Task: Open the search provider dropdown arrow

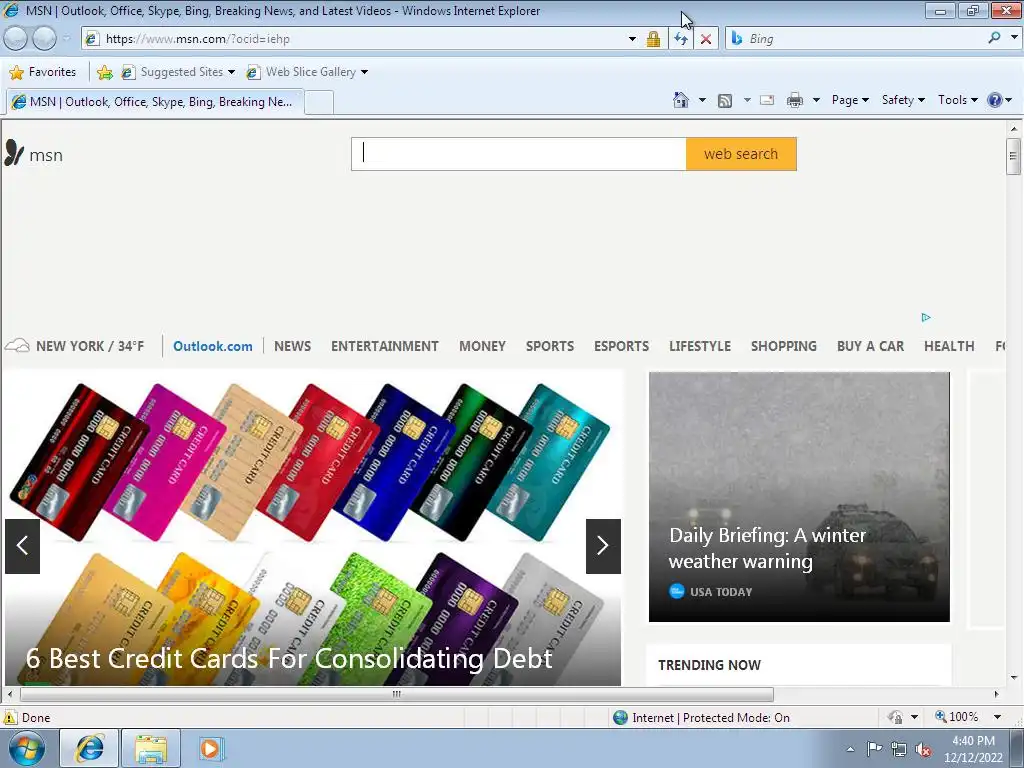Action: 1014,38
